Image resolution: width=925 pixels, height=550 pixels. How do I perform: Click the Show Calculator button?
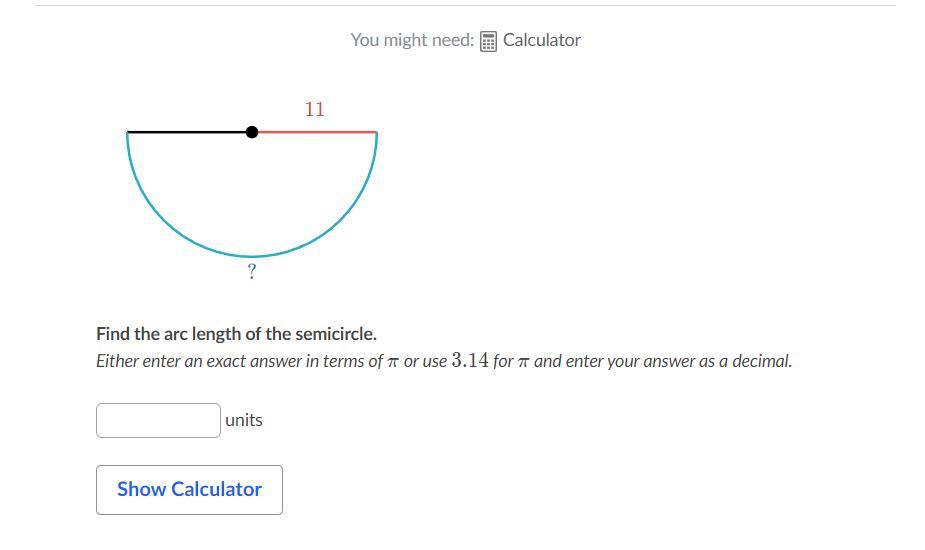(189, 490)
